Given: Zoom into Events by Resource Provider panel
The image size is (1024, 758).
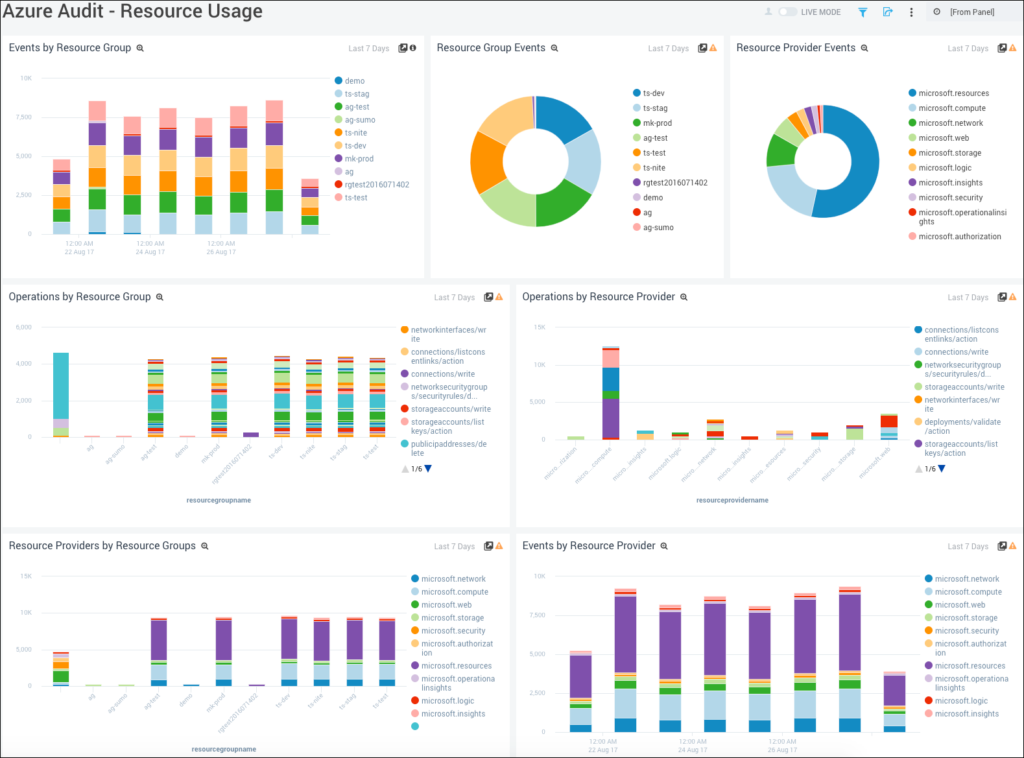Looking at the screenshot, I should click(x=664, y=546).
